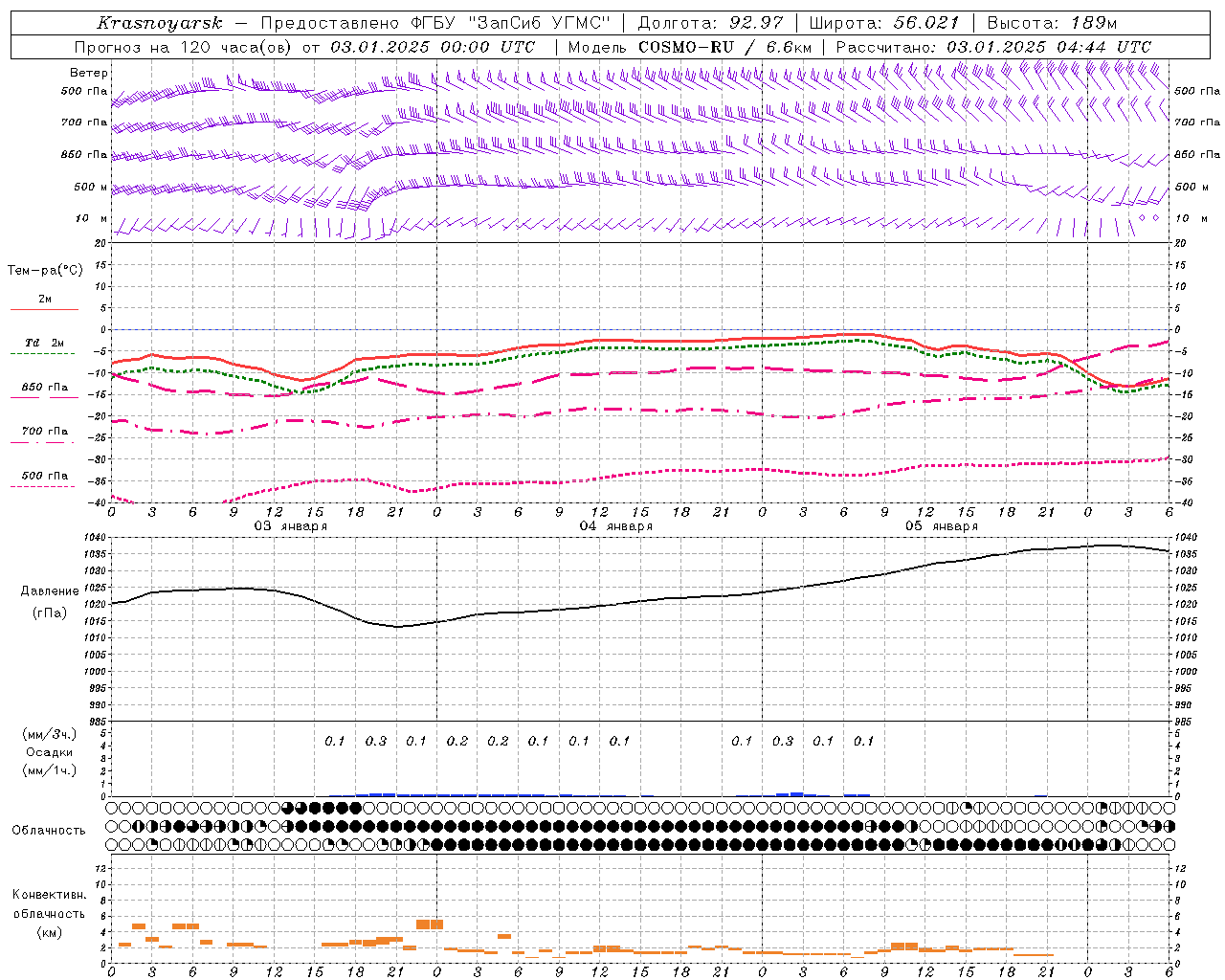Select the Модель COSMO-RU / 6.6км text

point(689,47)
